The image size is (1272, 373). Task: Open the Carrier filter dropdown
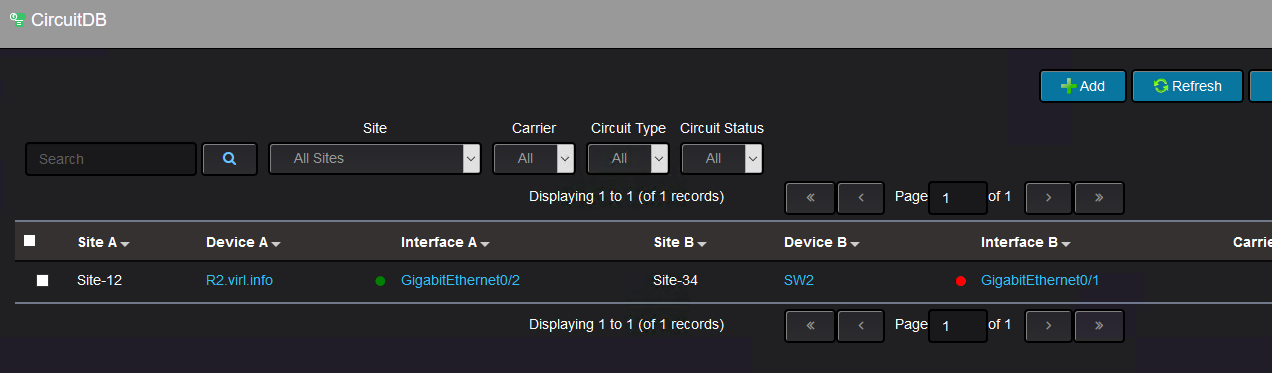(x=534, y=159)
